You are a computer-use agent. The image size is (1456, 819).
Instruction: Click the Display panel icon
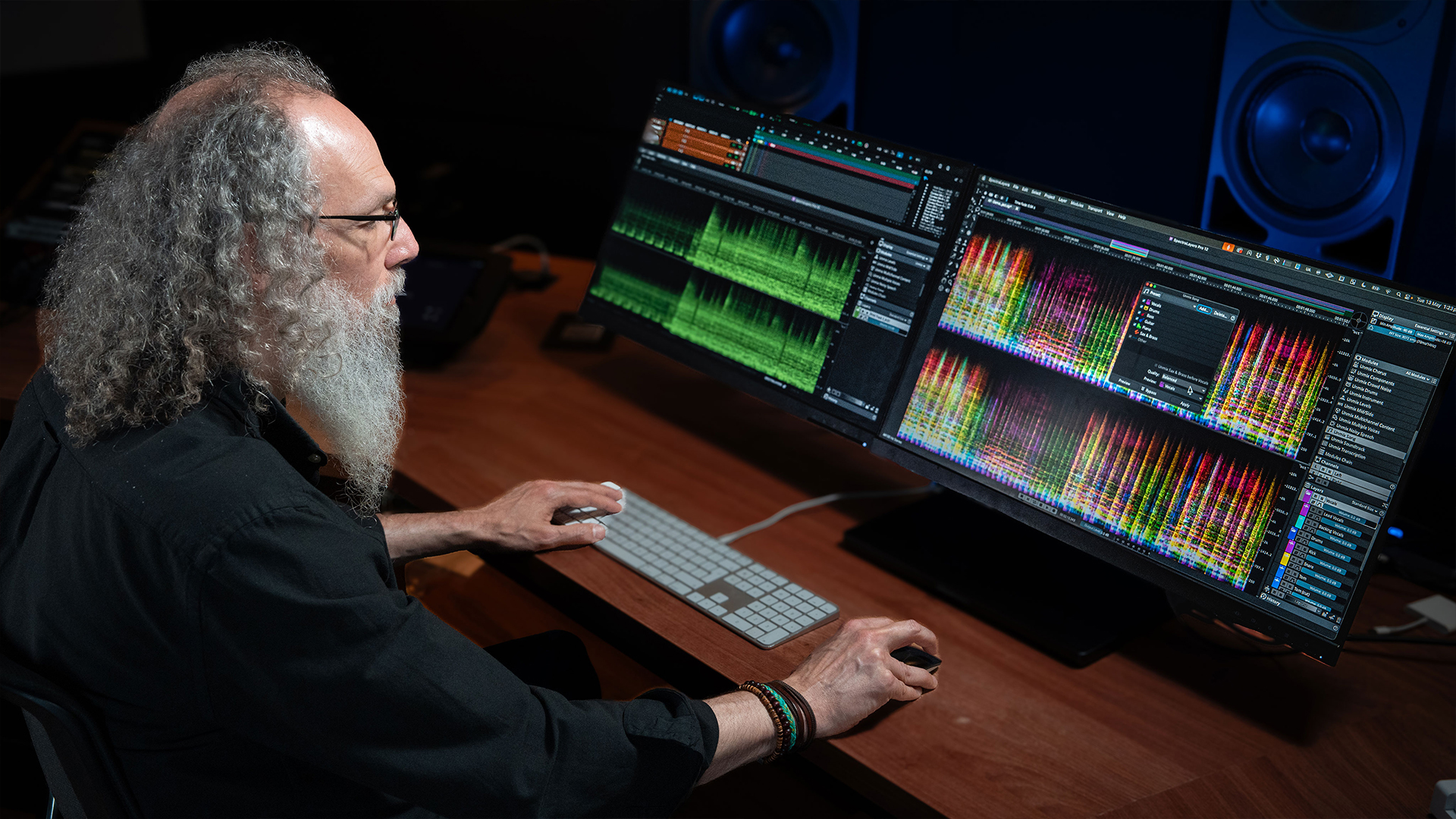pos(1375,314)
